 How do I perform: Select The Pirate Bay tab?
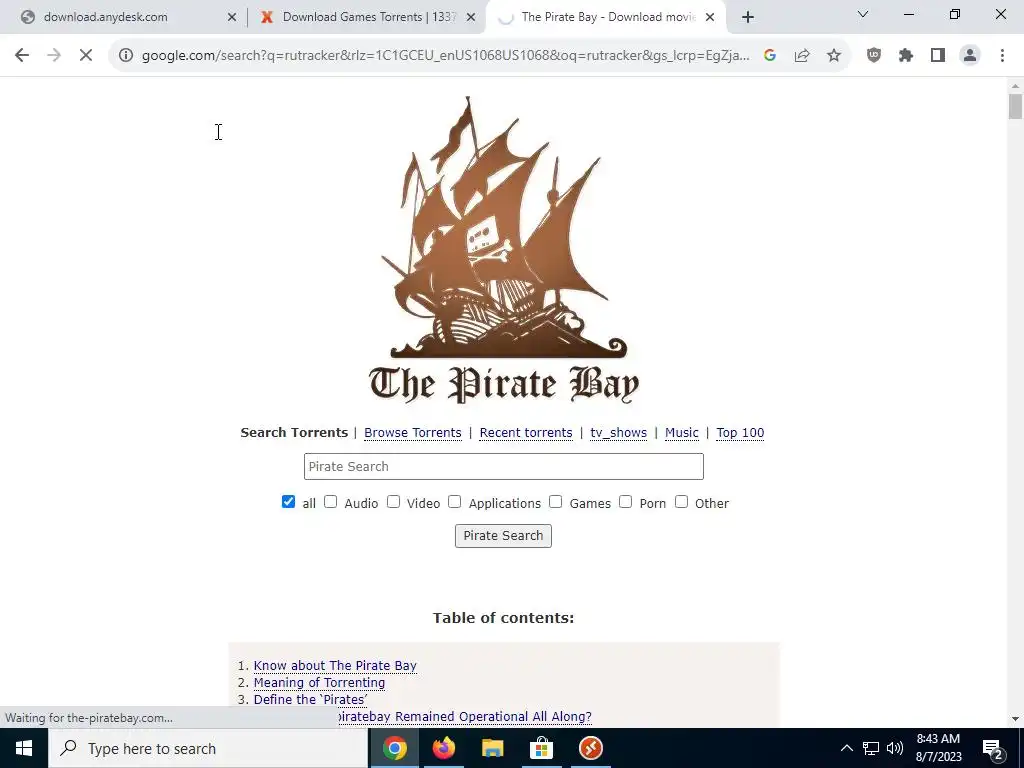pyautogui.click(x=606, y=17)
